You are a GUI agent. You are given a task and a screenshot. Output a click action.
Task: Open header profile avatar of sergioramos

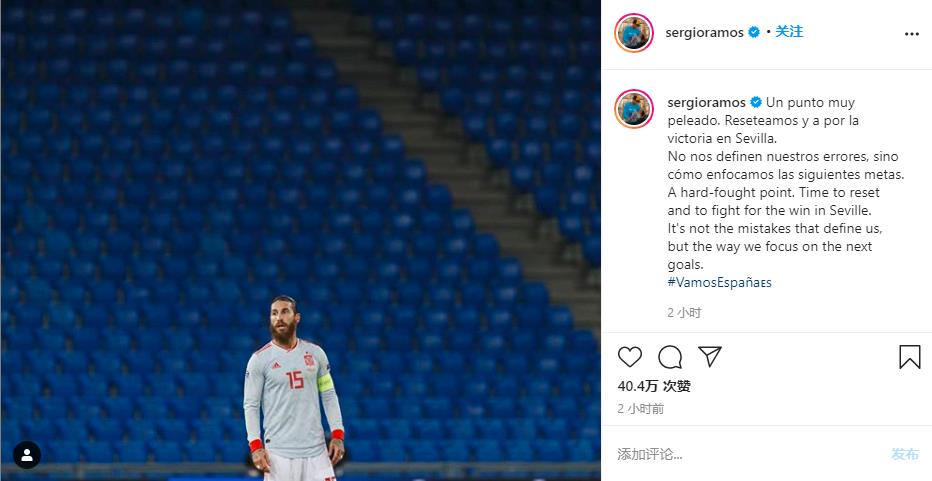click(x=634, y=33)
